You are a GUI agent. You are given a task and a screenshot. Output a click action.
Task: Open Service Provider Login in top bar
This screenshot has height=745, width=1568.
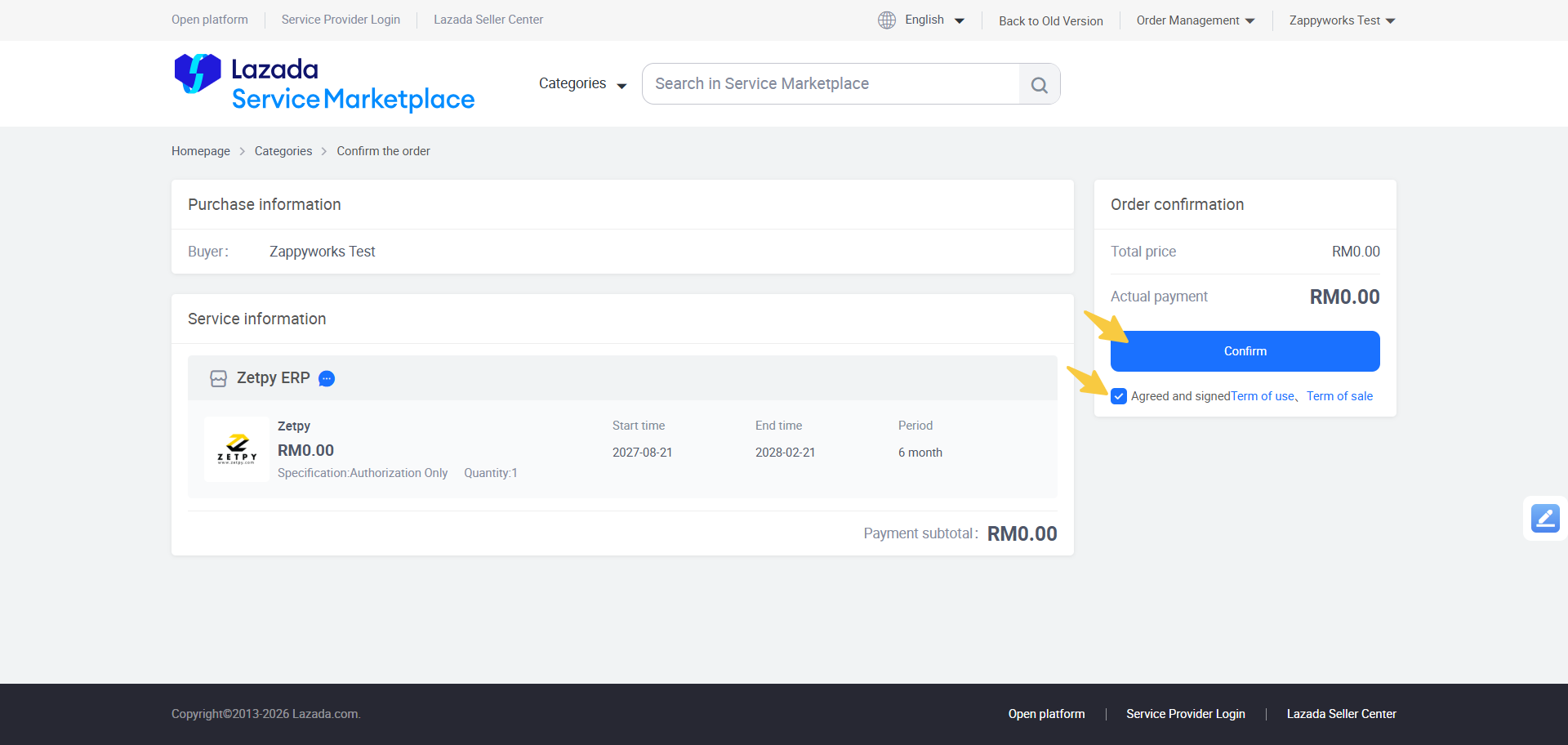(x=341, y=20)
